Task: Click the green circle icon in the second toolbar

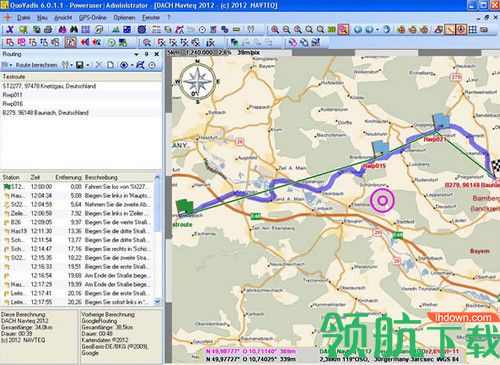Action: pos(111,42)
